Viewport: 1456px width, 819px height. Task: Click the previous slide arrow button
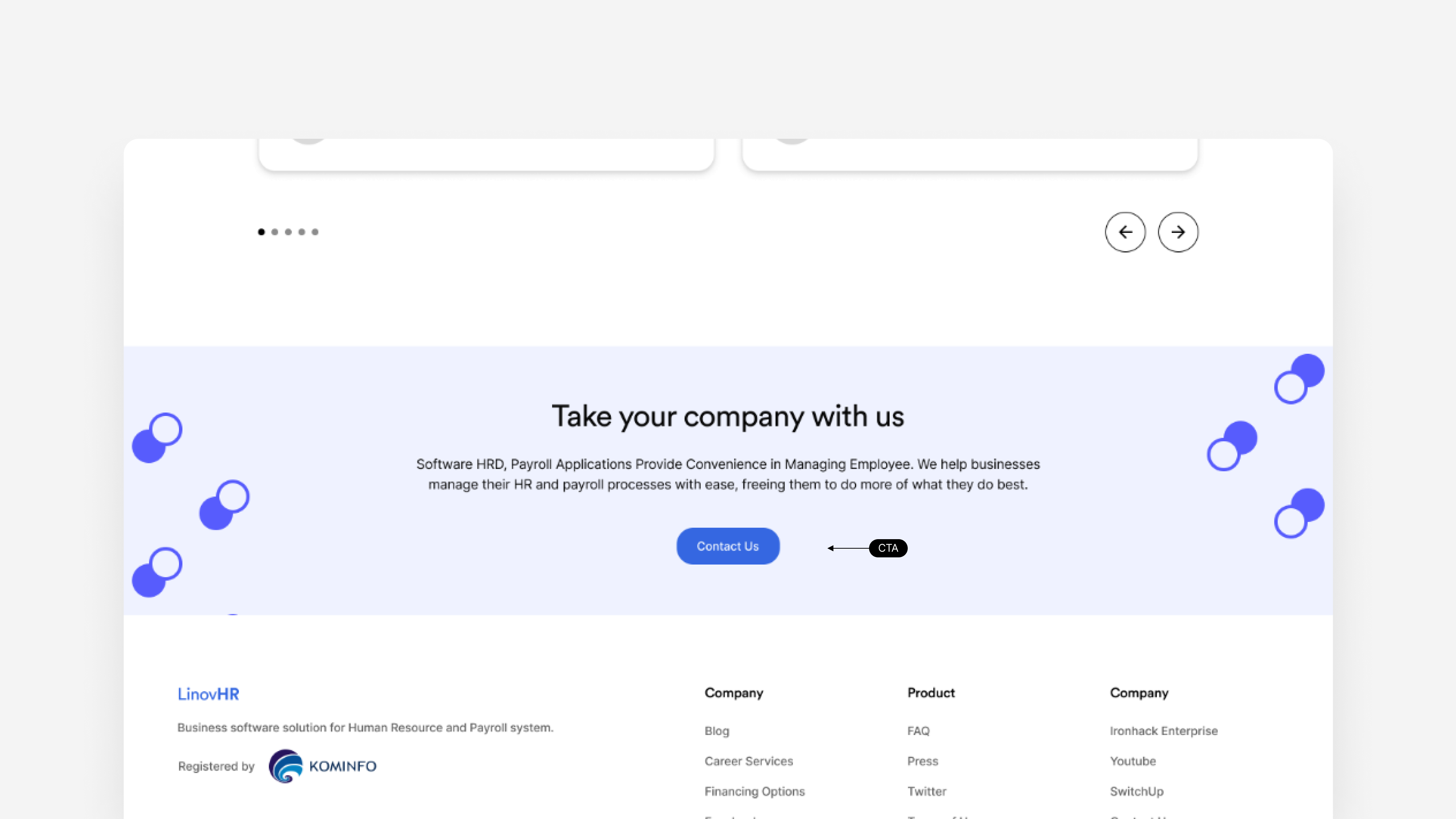[1125, 232]
